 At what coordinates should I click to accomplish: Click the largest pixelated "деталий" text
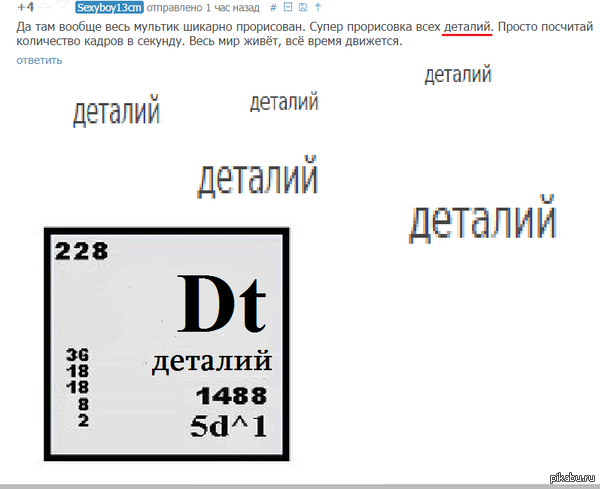pyautogui.click(x=483, y=220)
